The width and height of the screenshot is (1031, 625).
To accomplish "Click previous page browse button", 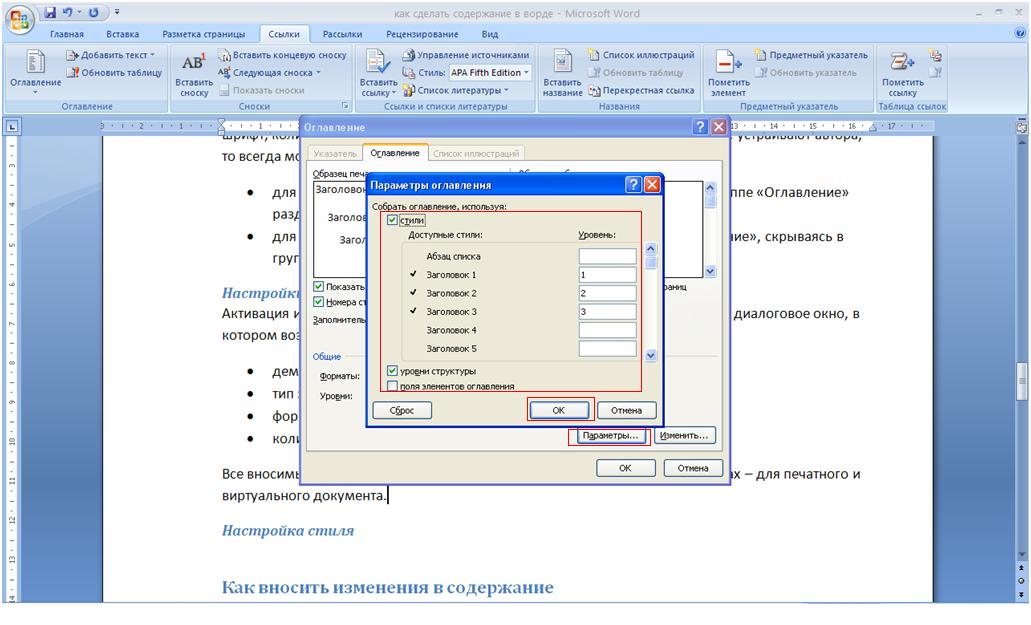I will point(1021,567).
